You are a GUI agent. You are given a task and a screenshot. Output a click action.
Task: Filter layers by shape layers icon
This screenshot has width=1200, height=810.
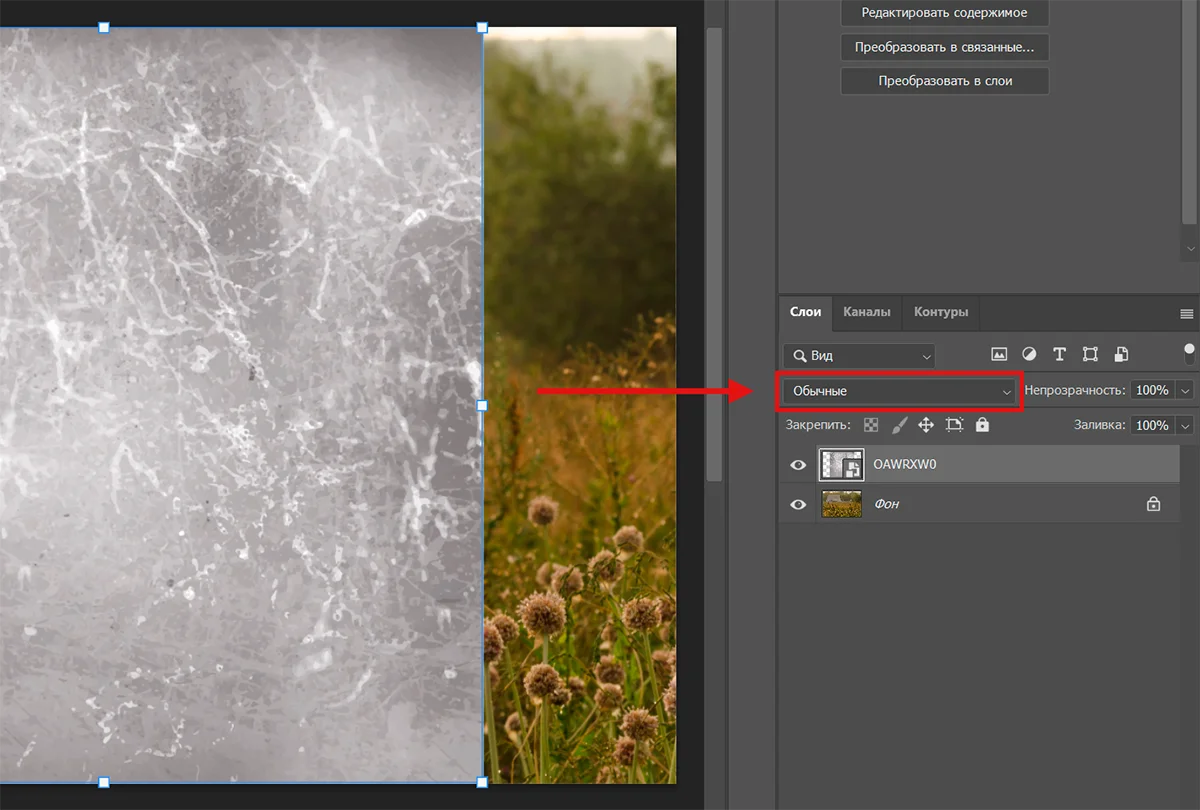click(1090, 355)
